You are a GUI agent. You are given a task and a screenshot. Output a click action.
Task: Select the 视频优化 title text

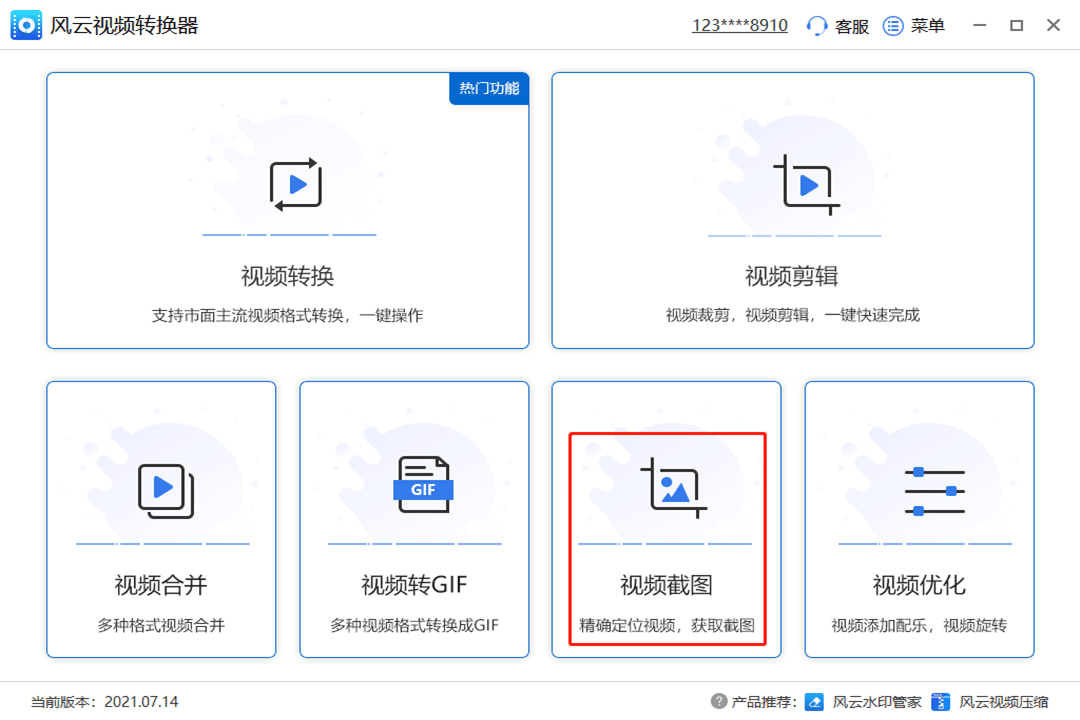point(919,585)
